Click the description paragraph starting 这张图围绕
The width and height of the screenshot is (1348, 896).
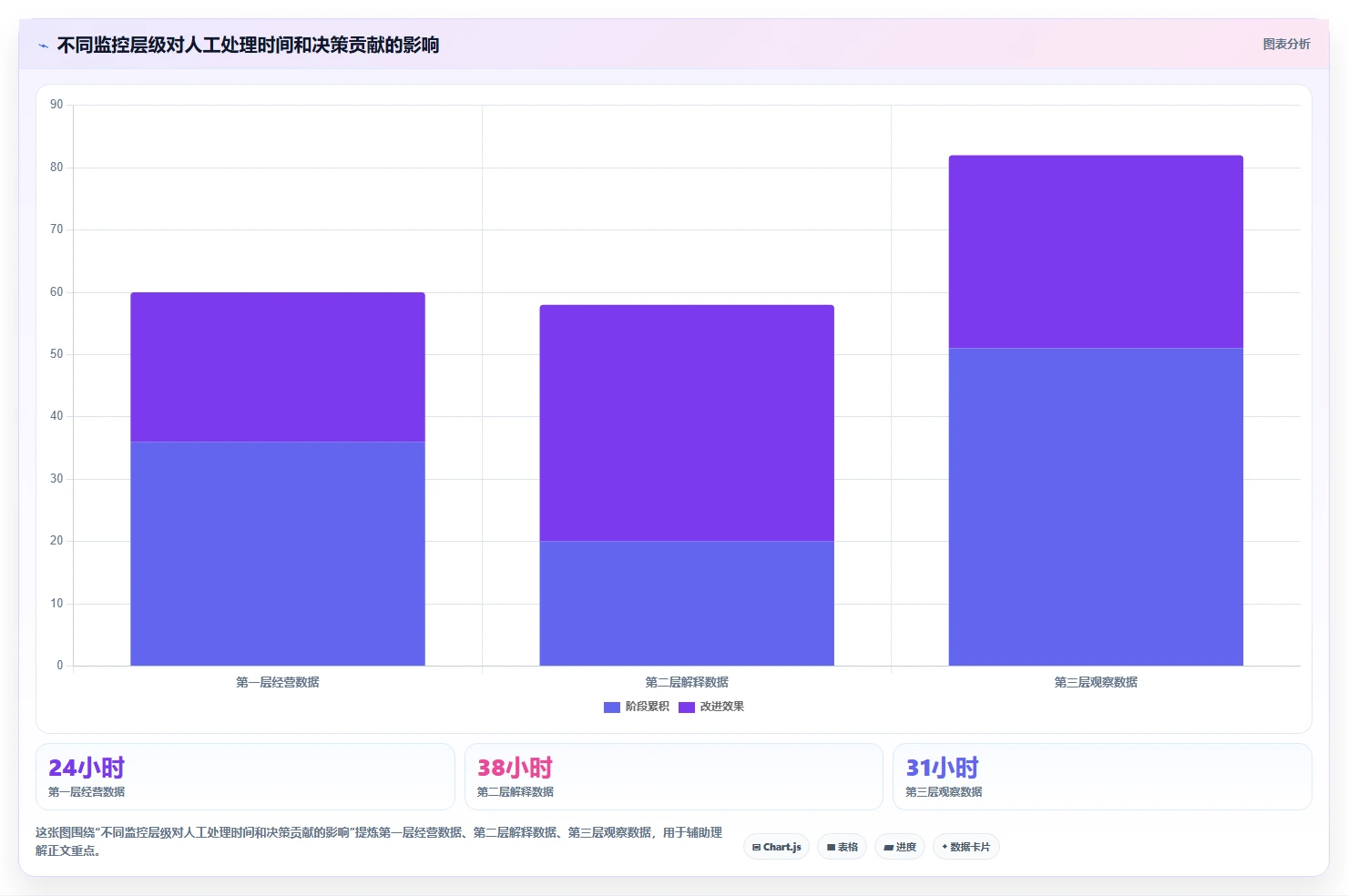point(379,841)
